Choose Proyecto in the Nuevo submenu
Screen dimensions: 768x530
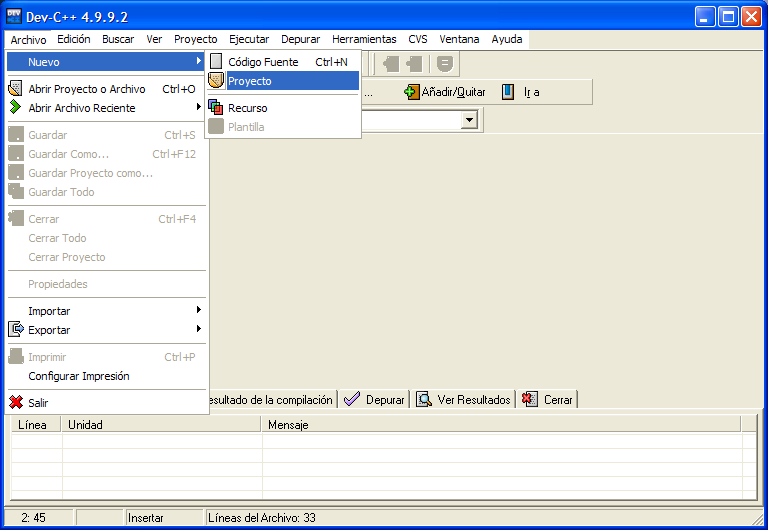pyautogui.click(x=283, y=81)
